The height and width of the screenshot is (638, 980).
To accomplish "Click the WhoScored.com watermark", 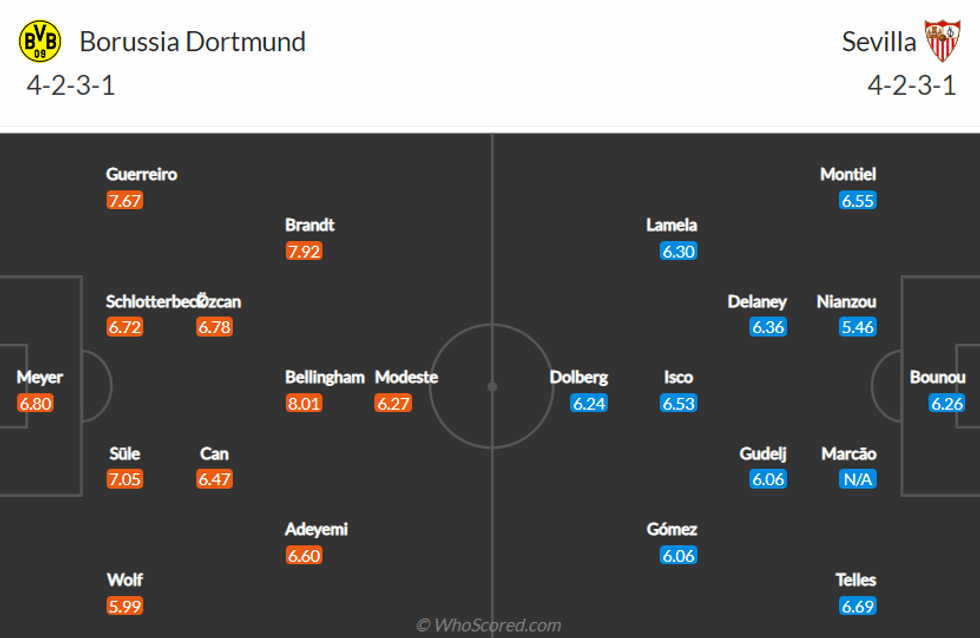I will point(489,625).
